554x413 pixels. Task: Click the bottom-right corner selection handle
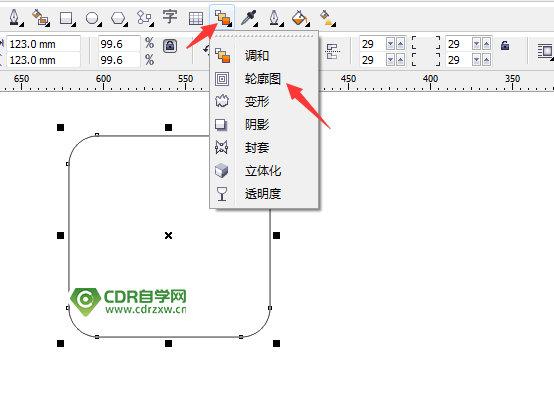click(277, 343)
